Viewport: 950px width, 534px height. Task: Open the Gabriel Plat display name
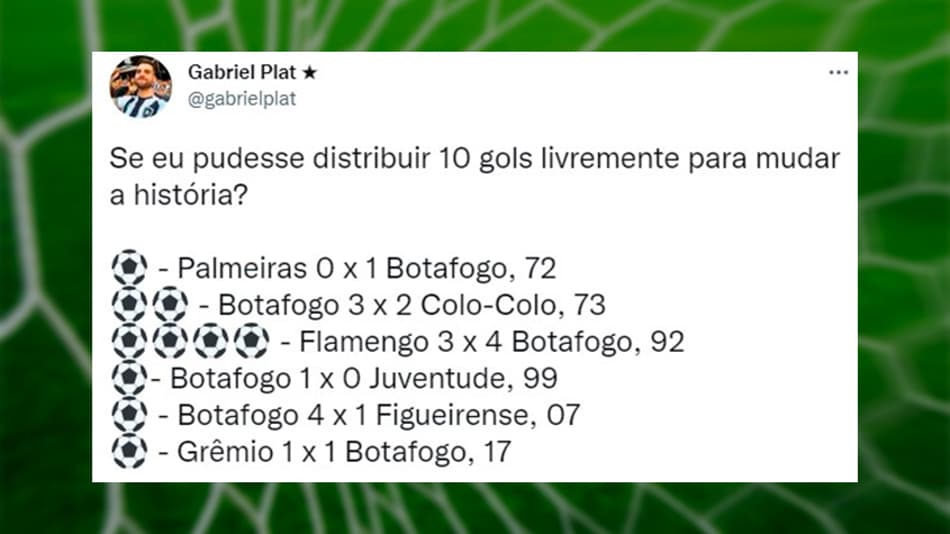click(242, 72)
